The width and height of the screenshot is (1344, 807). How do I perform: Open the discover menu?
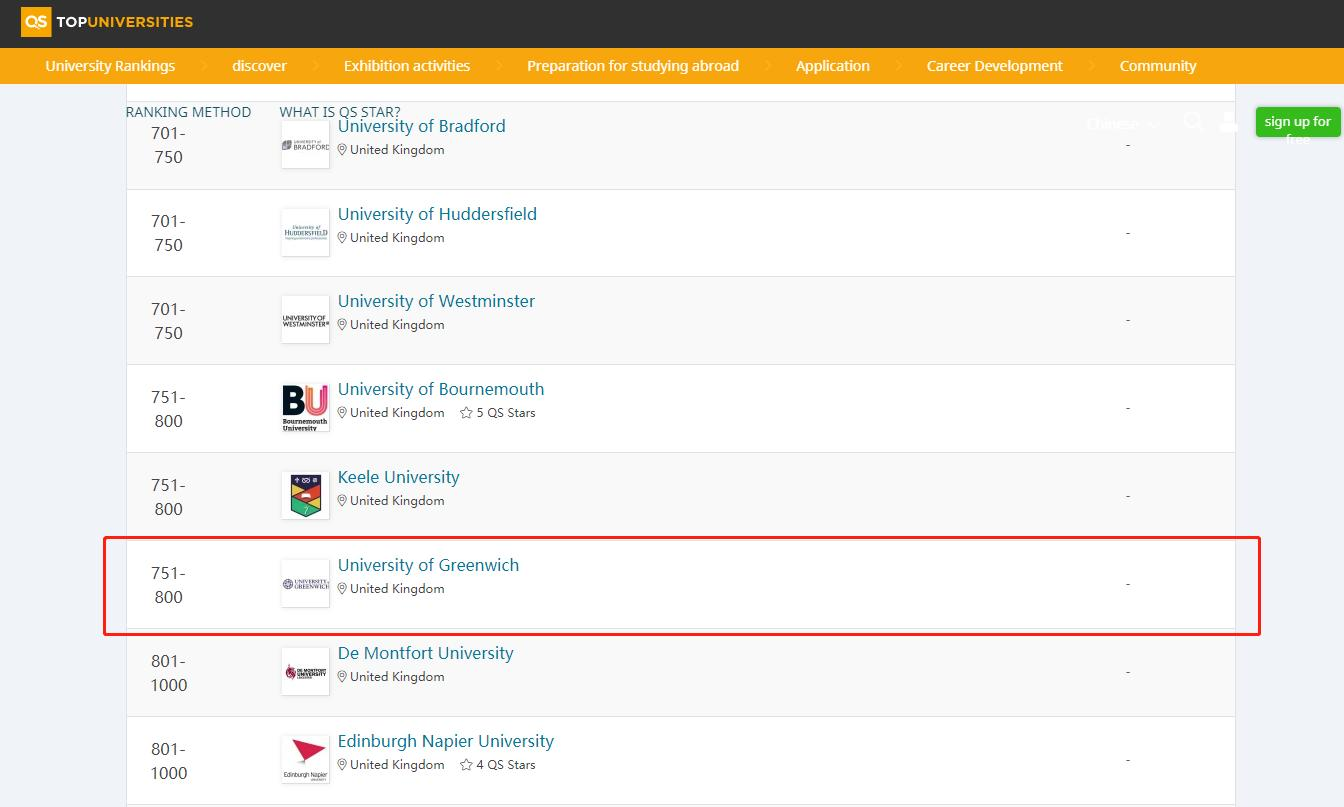[259, 66]
